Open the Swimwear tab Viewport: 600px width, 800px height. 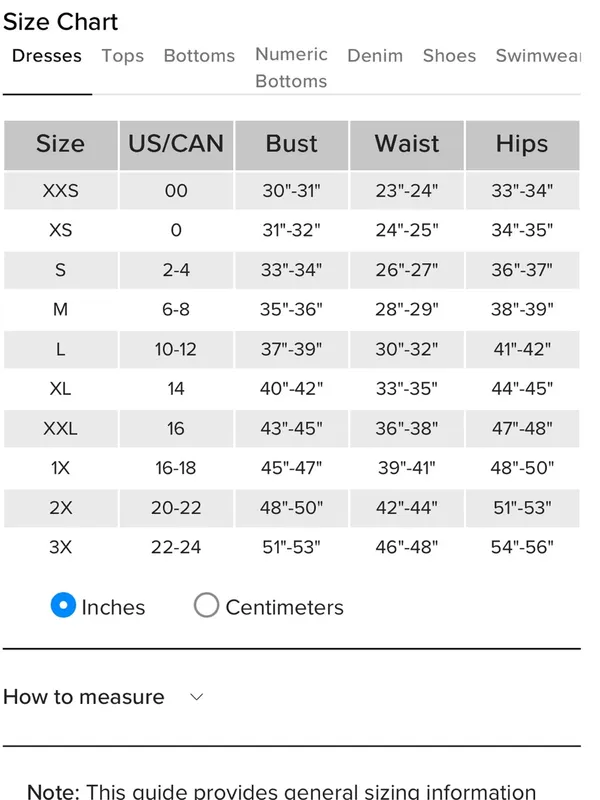[x=538, y=56]
